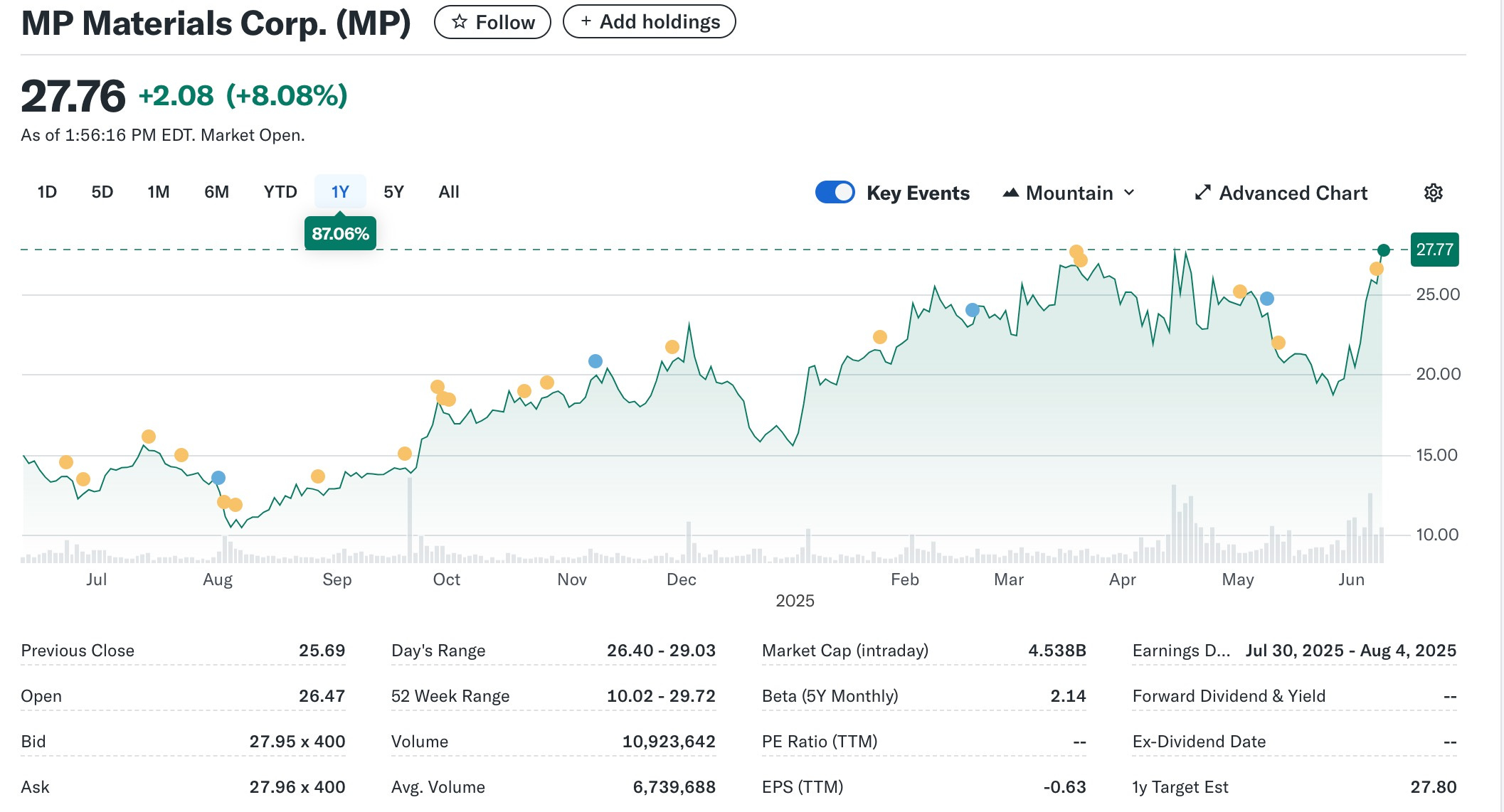Click the orange event marker just before Feb
Image resolution: width=1504 pixels, height=812 pixels.
pos(880,337)
